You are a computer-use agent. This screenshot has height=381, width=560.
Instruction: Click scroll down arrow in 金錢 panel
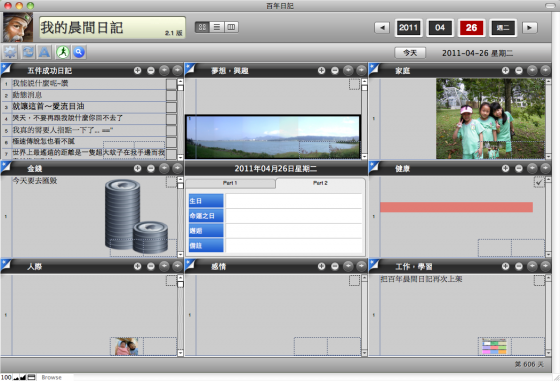click(180, 255)
